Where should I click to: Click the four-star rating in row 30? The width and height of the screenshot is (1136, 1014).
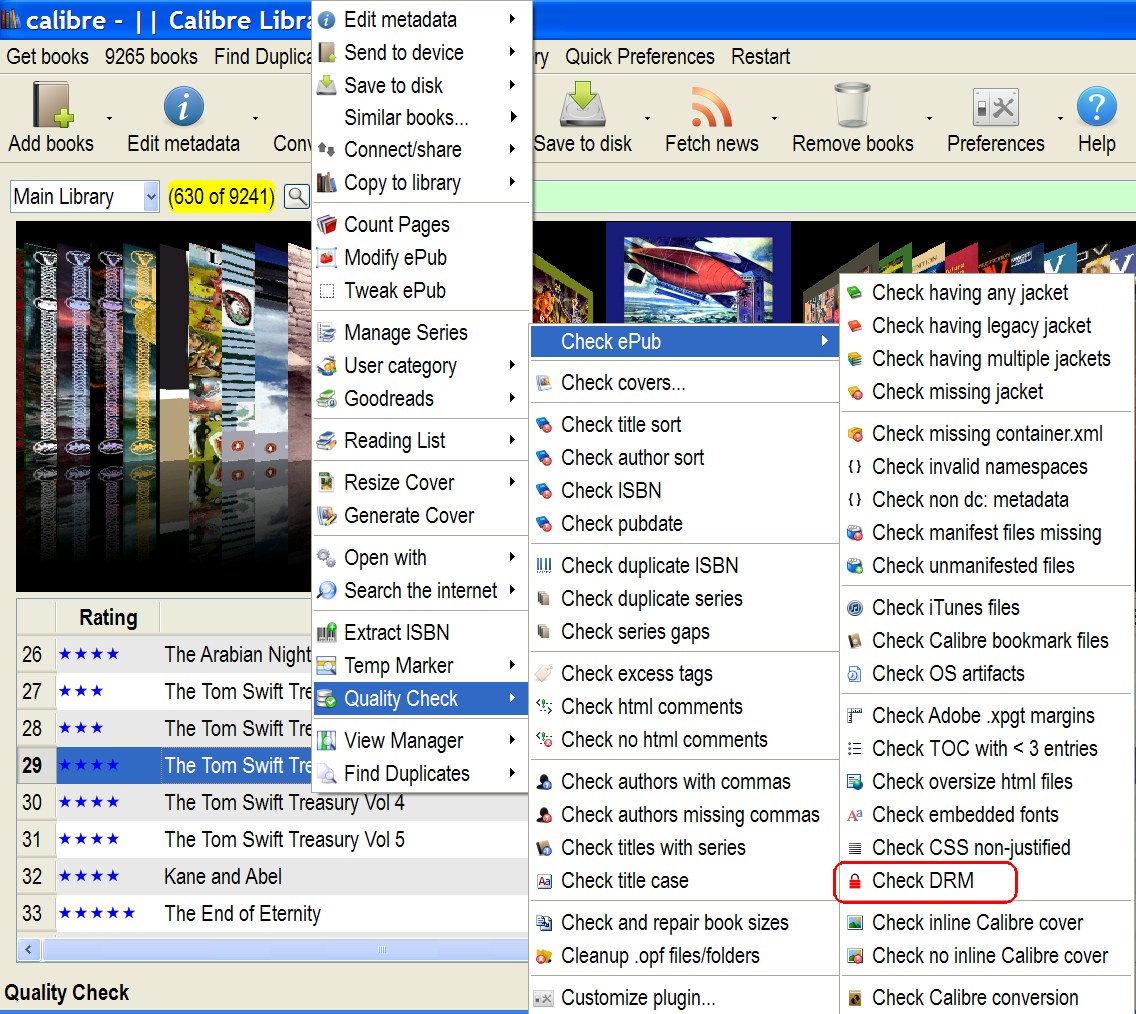89,803
